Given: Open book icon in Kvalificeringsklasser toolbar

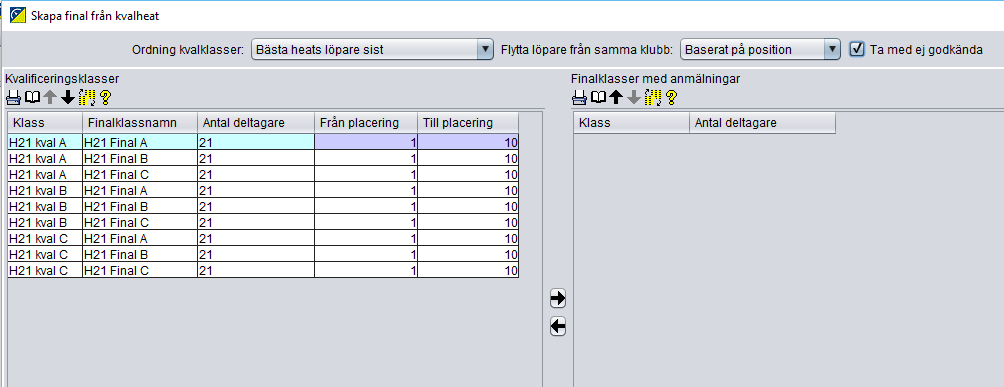Looking at the screenshot, I should [x=31, y=97].
